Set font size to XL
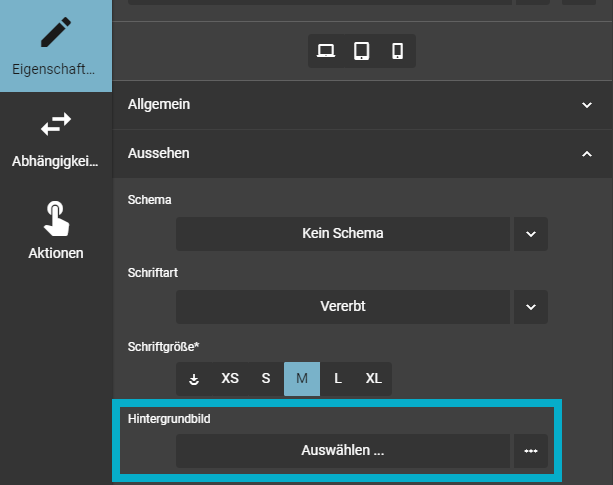 [x=374, y=379]
